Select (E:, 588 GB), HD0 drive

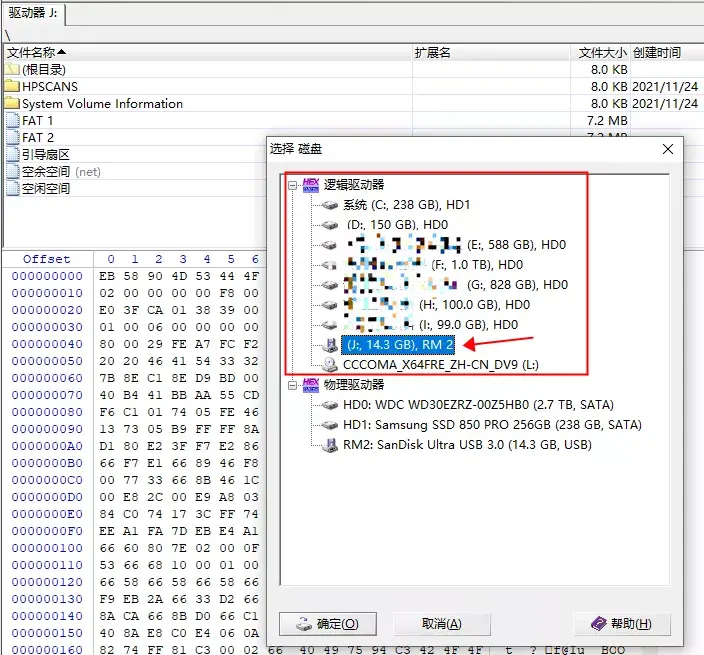[x=456, y=245]
